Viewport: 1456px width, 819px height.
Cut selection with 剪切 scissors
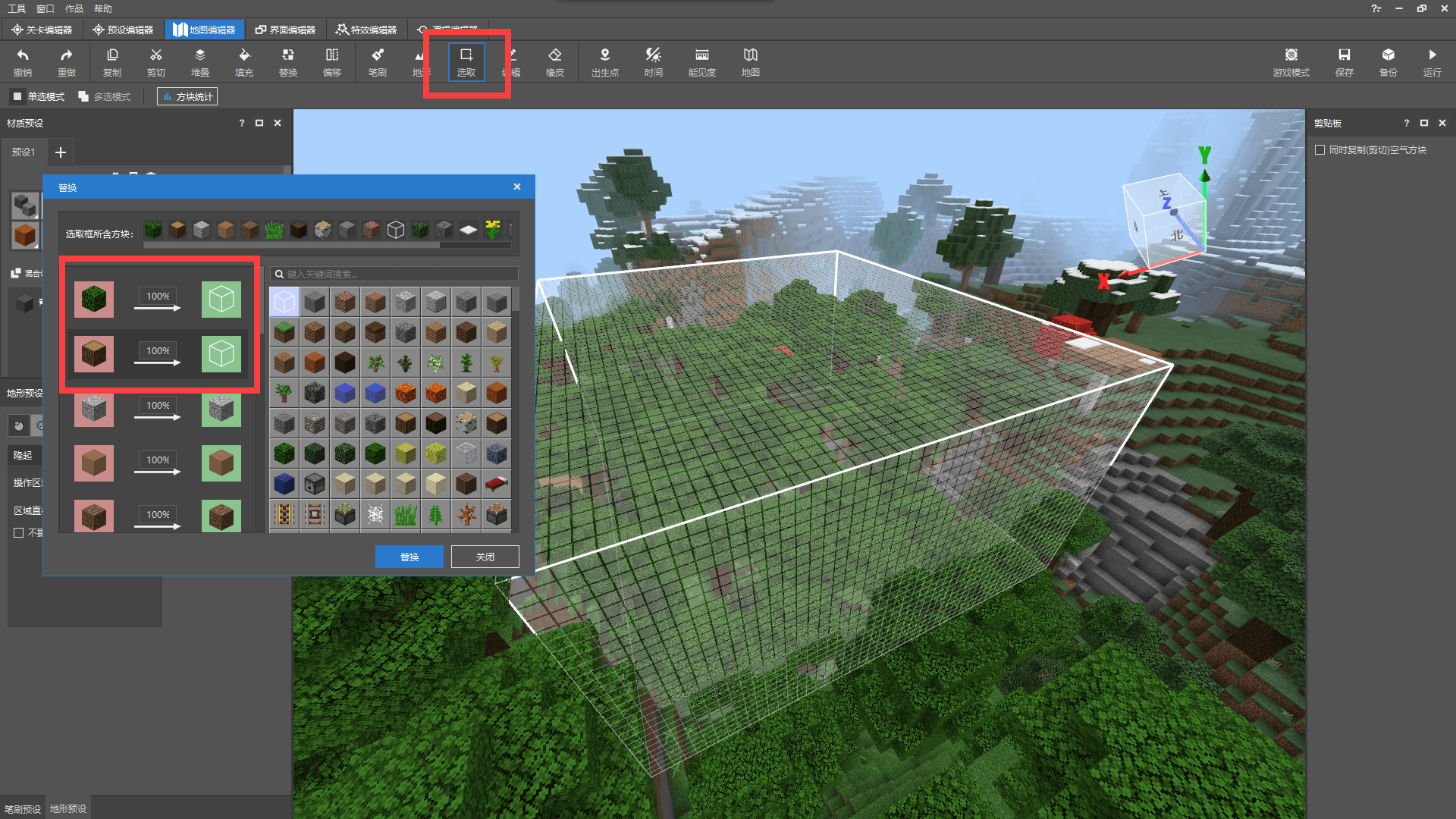pos(156,62)
